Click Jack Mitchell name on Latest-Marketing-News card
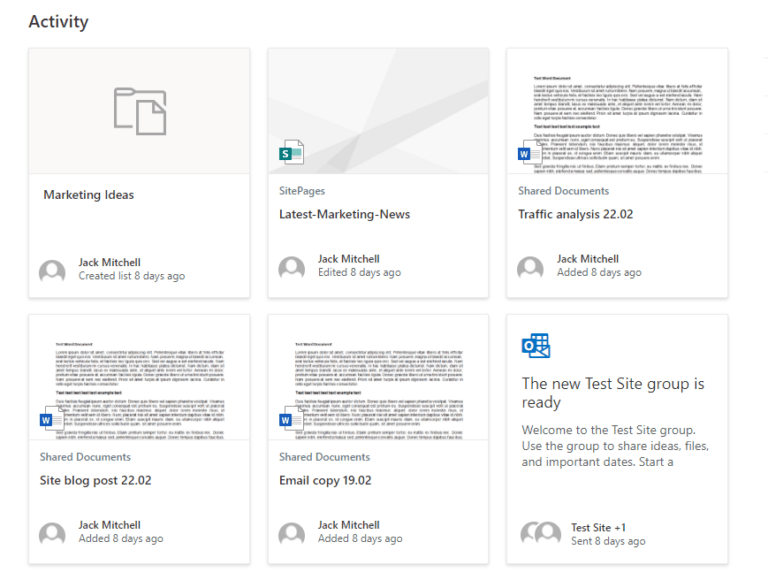The image size is (768, 580). point(349,259)
